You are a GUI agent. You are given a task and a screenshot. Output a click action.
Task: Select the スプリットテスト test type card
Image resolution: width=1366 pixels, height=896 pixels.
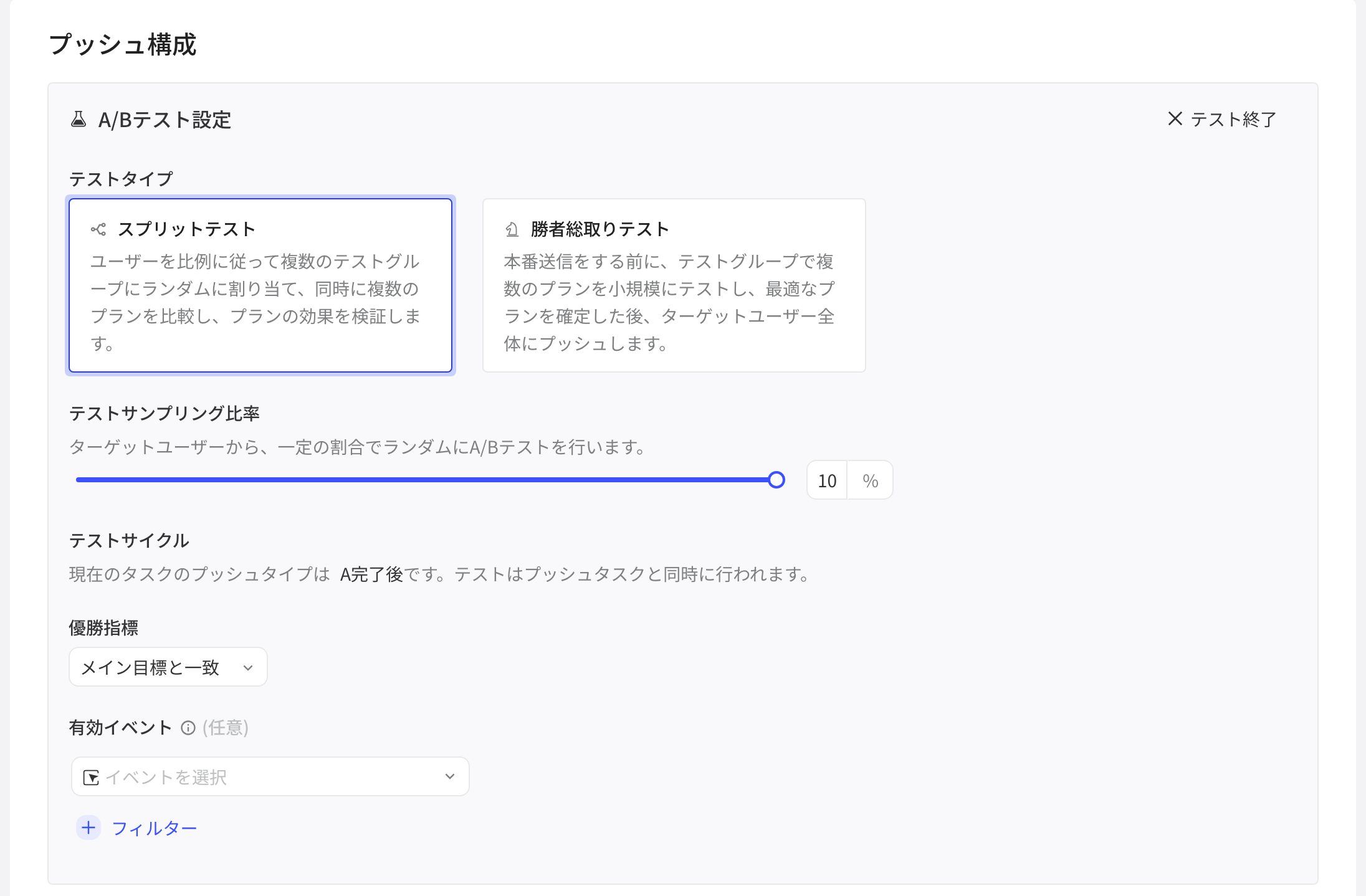pyautogui.click(x=260, y=285)
